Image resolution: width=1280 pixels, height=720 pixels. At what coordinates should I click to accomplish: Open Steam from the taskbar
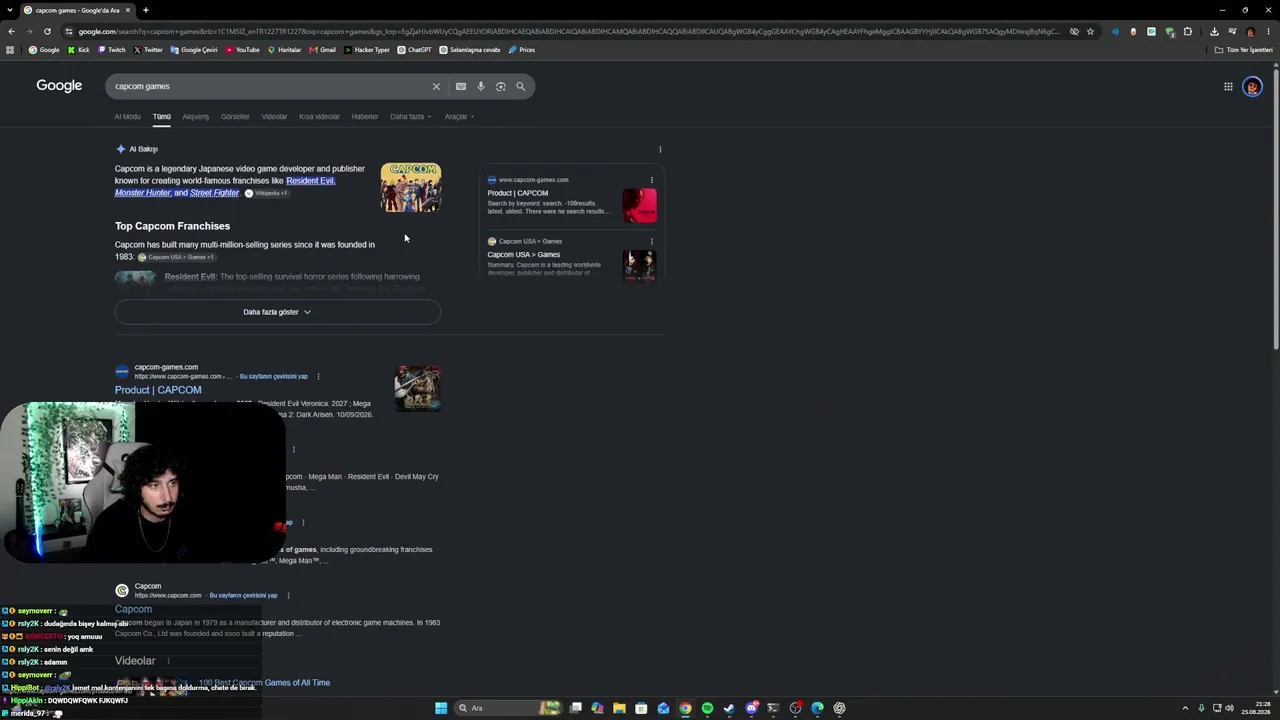click(x=729, y=708)
